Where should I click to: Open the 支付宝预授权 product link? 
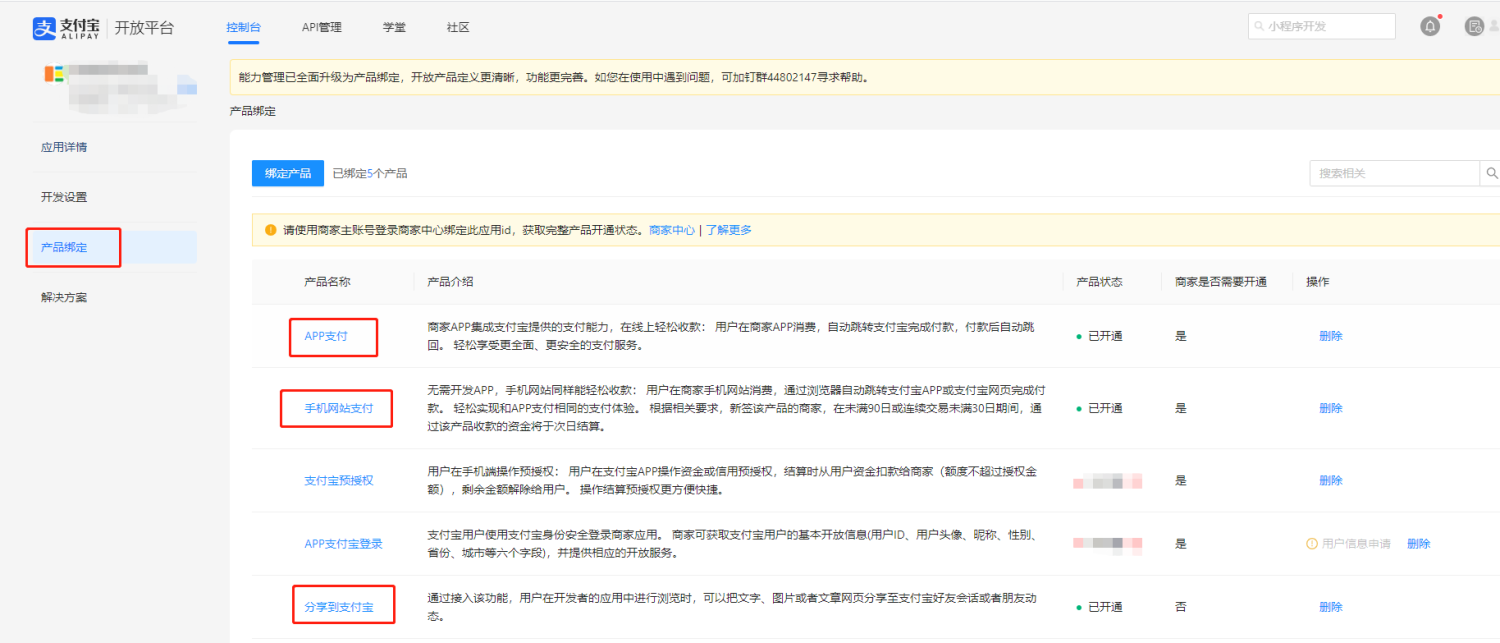tap(339, 480)
